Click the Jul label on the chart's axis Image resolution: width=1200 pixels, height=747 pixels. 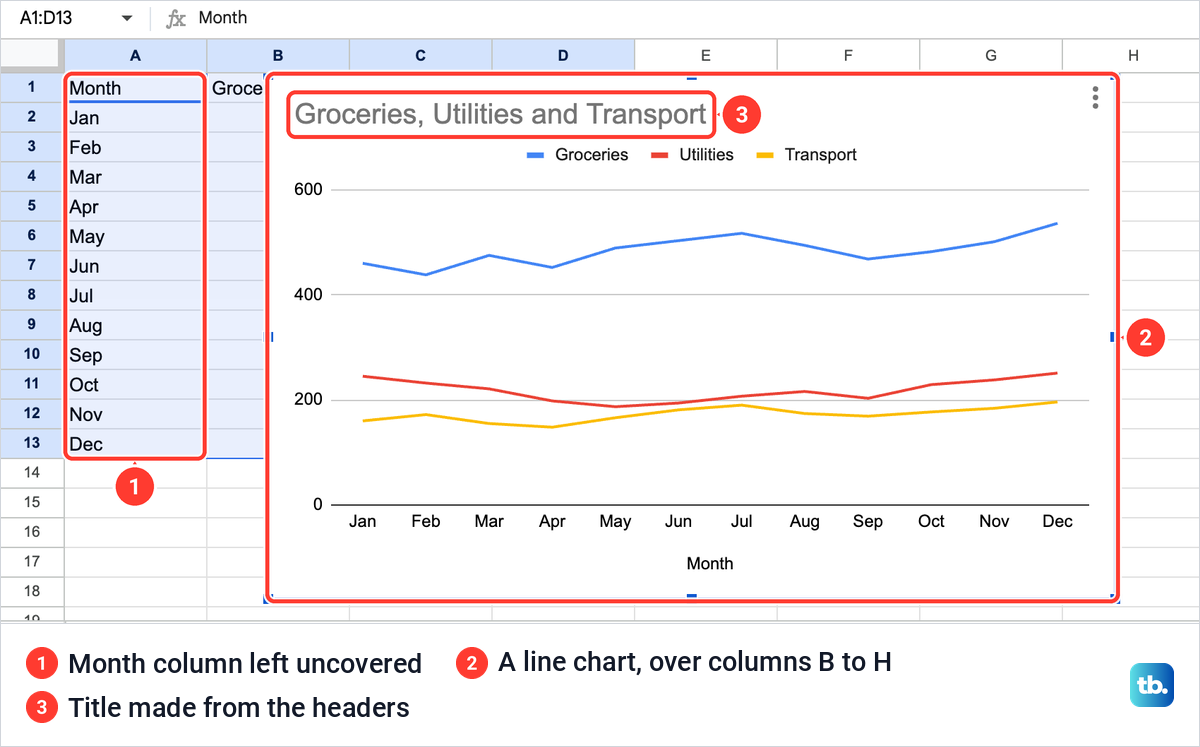tap(742, 521)
